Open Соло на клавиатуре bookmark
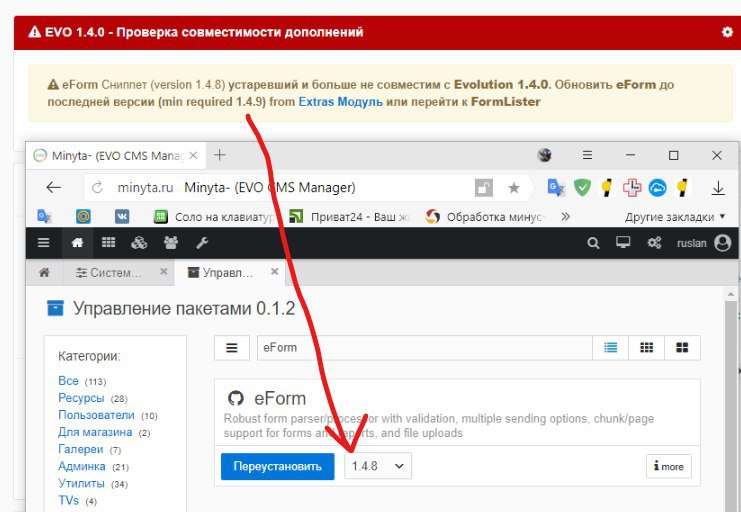The height and width of the screenshot is (512, 741). coord(215,217)
